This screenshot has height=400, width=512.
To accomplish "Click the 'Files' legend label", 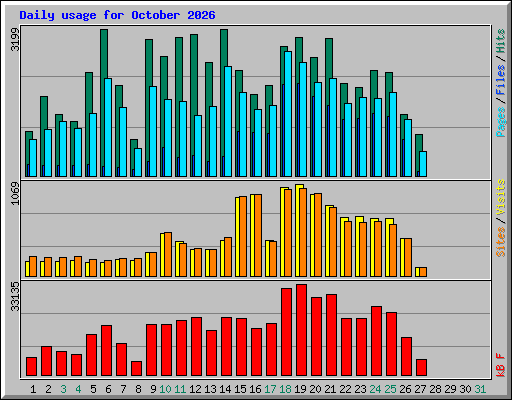I will [x=500, y=79].
